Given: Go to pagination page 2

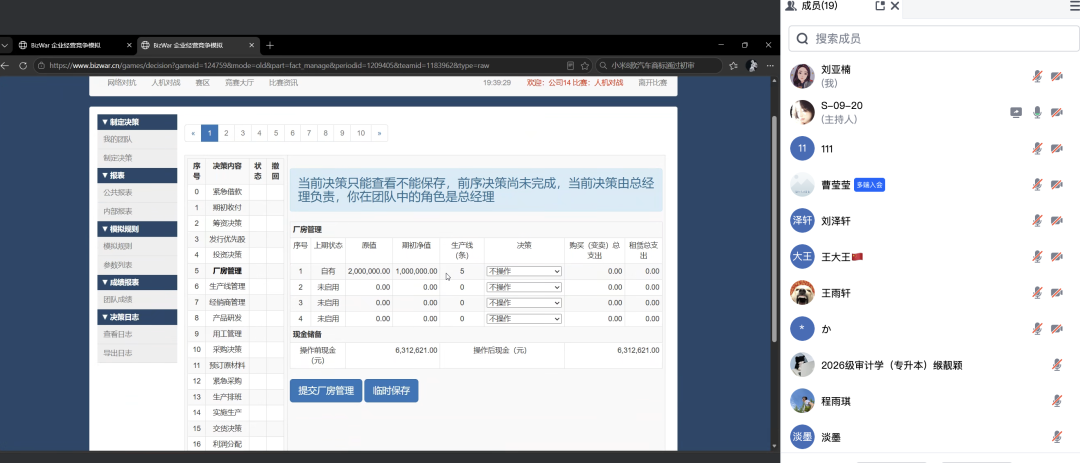Looking at the screenshot, I should [x=227, y=133].
